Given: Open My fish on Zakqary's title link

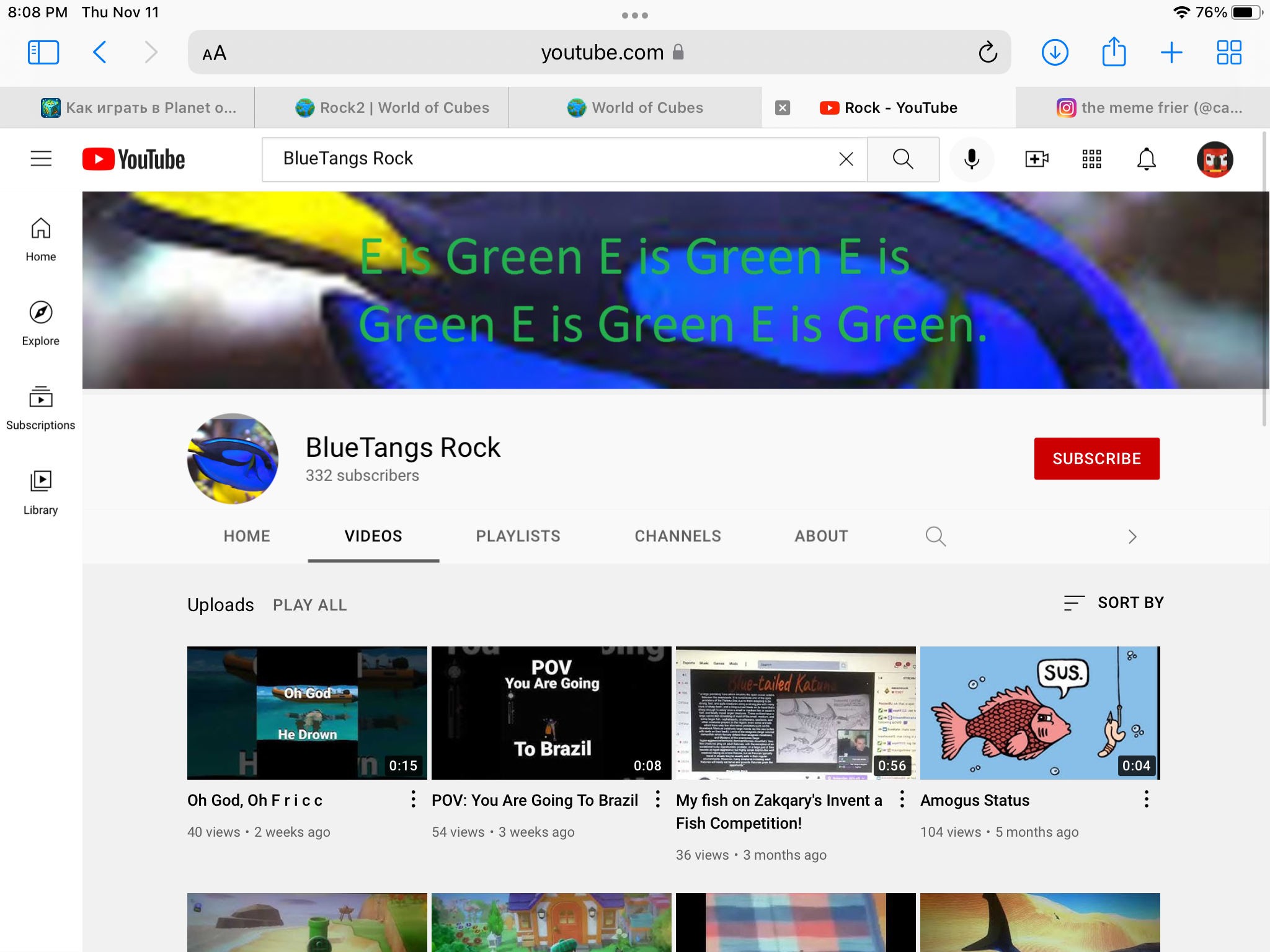Looking at the screenshot, I should pyautogui.click(x=779, y=811).
